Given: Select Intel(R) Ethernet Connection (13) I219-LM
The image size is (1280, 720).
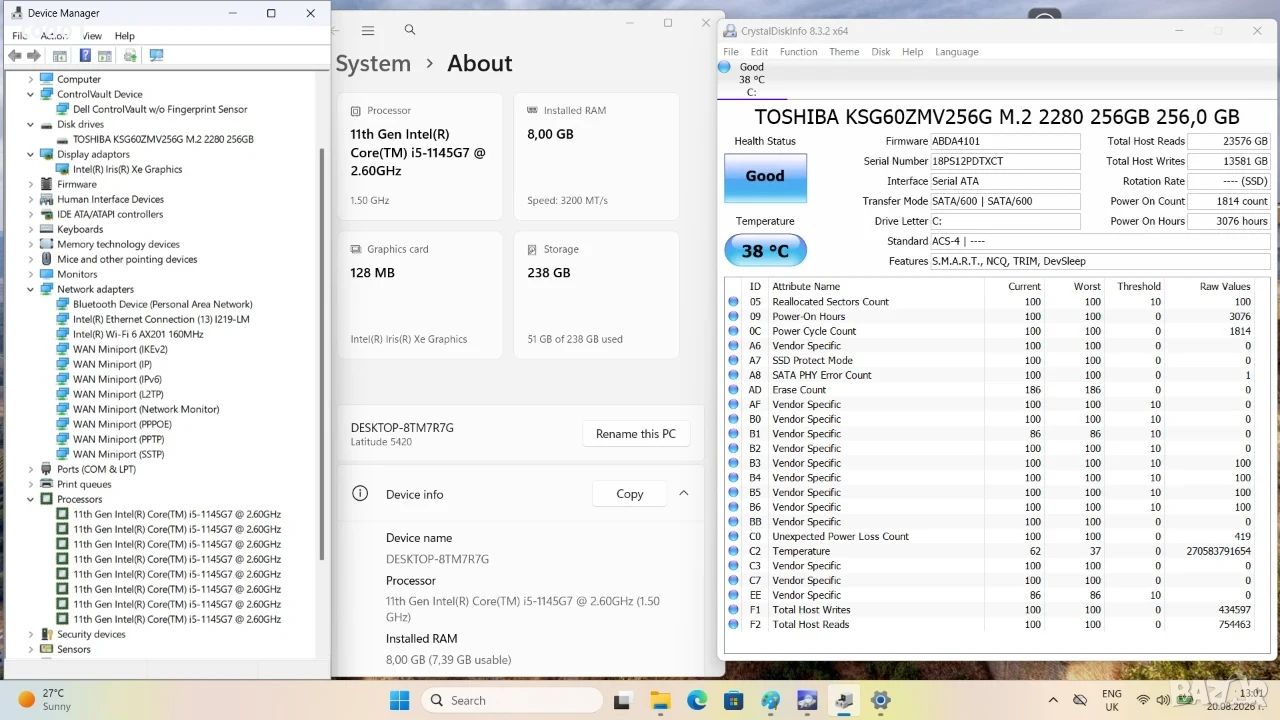Looking at the screenshot, I should tap(161, 319).
